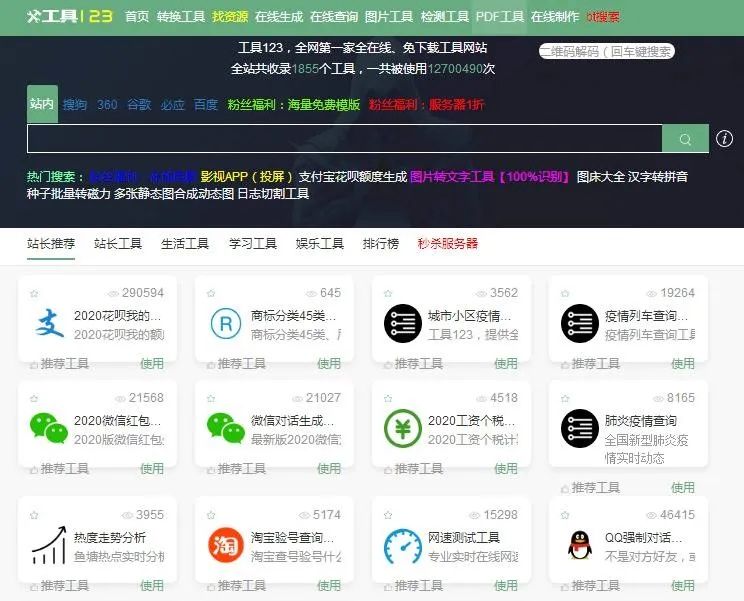Screen dimensions: 744x601
Task: Click the R trademark icon for 商标分类45类
Action: (x=226, y=324)
